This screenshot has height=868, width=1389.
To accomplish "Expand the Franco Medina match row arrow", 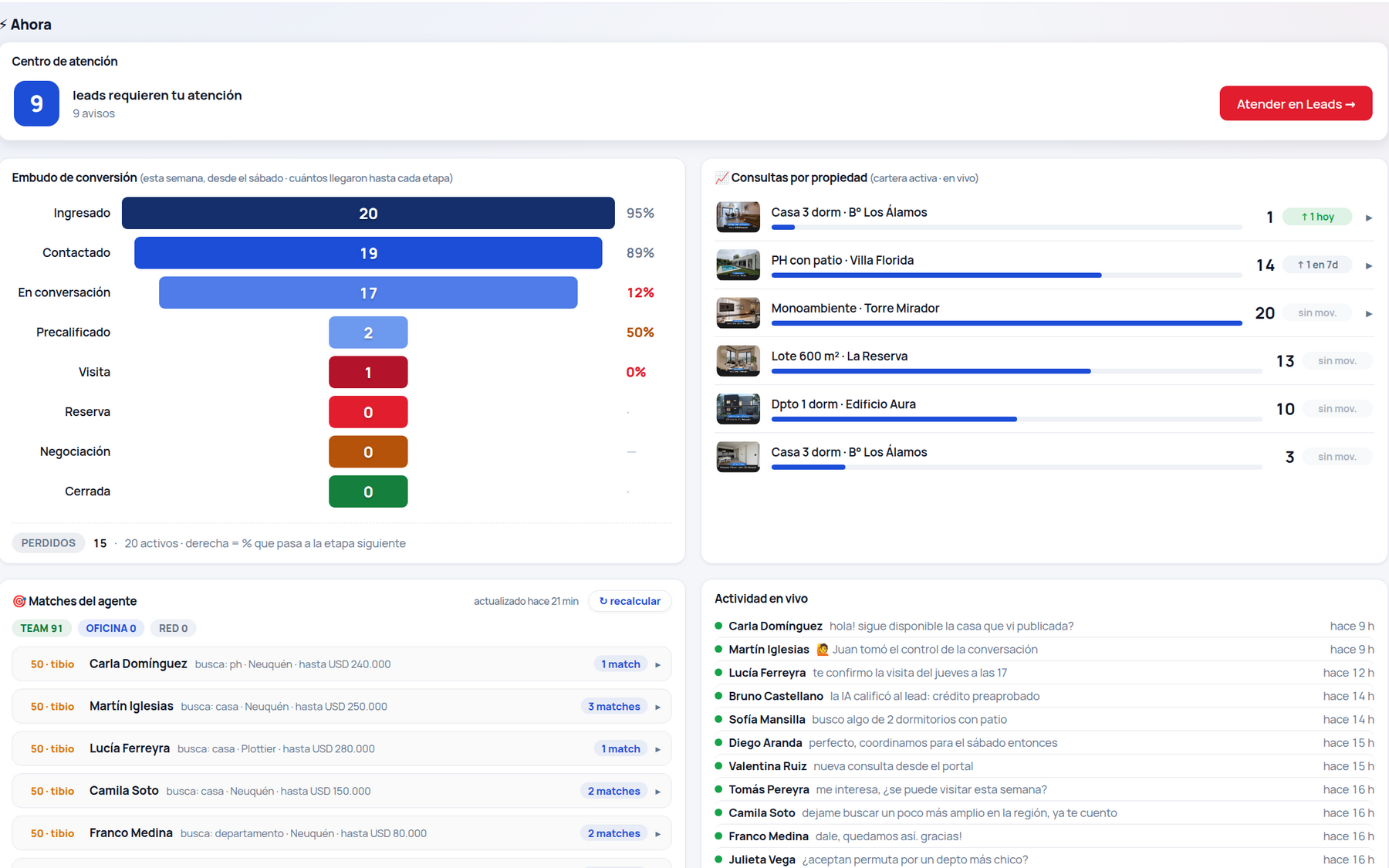I will click(x=658, y=834).
